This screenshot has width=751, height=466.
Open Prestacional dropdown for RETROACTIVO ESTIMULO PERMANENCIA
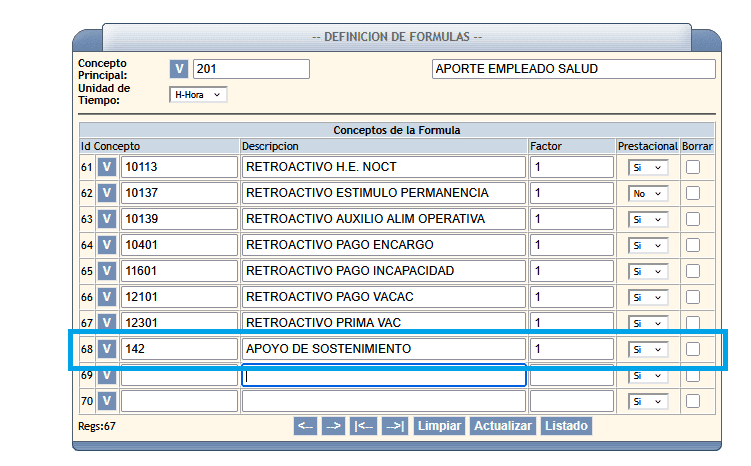(x=647, y=193)
